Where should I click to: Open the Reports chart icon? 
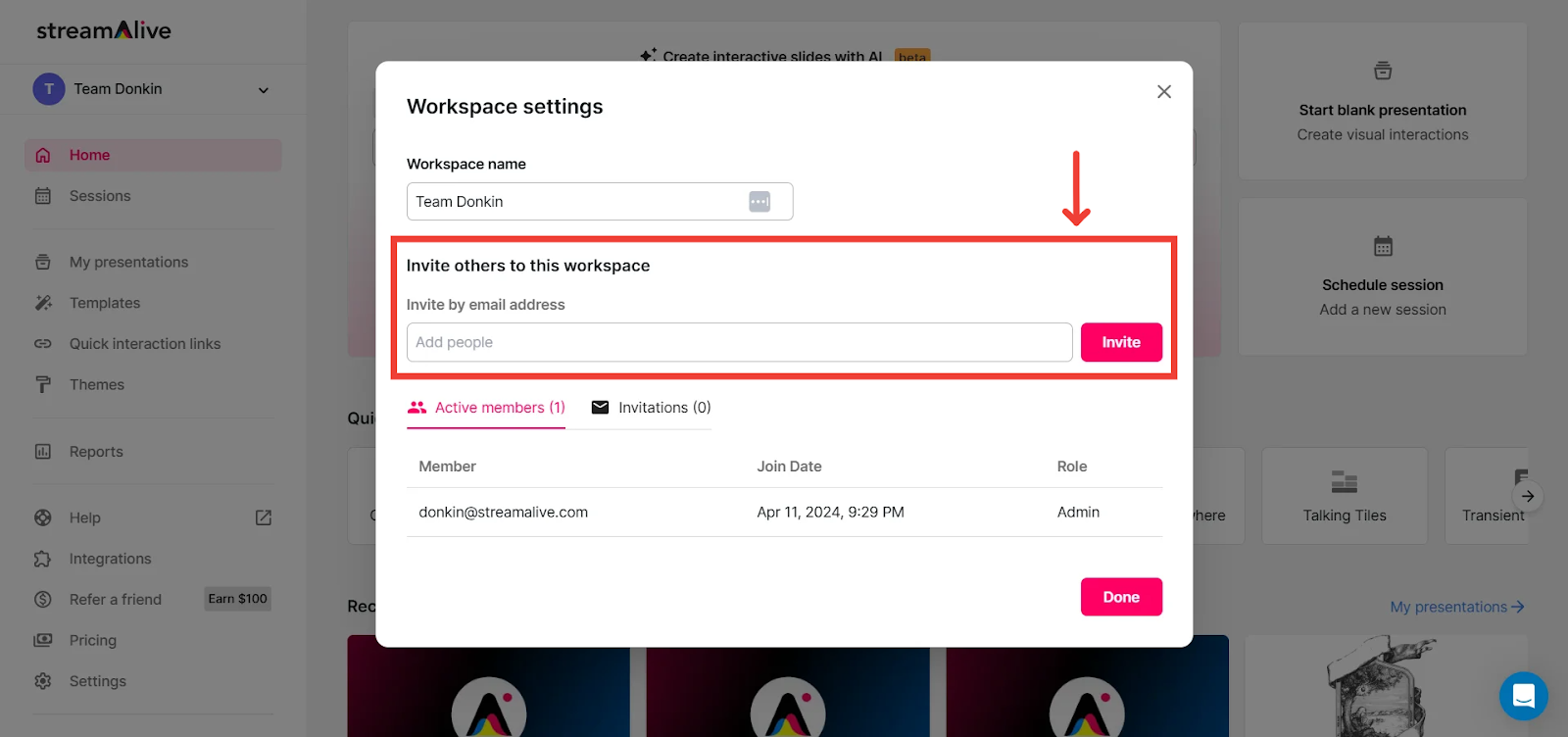click(x=43, y=452)
